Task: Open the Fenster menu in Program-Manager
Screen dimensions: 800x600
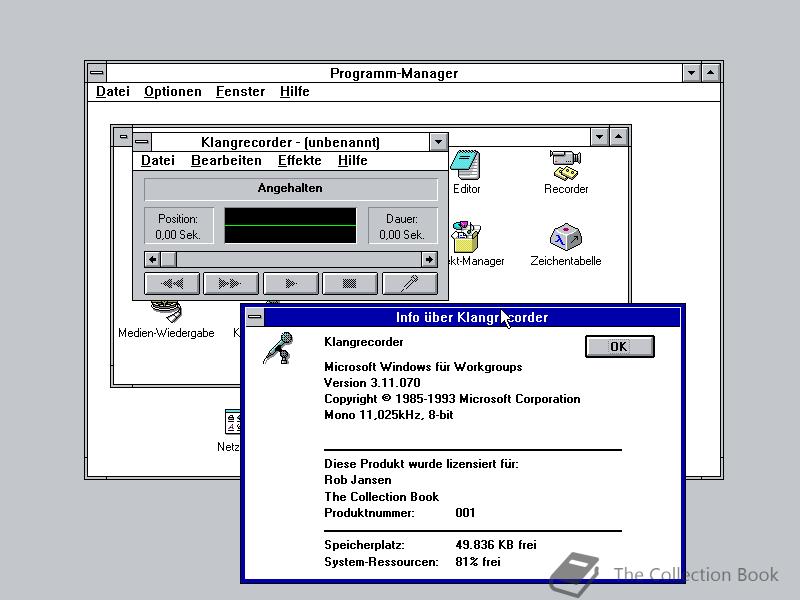Action: coord(240,91)
